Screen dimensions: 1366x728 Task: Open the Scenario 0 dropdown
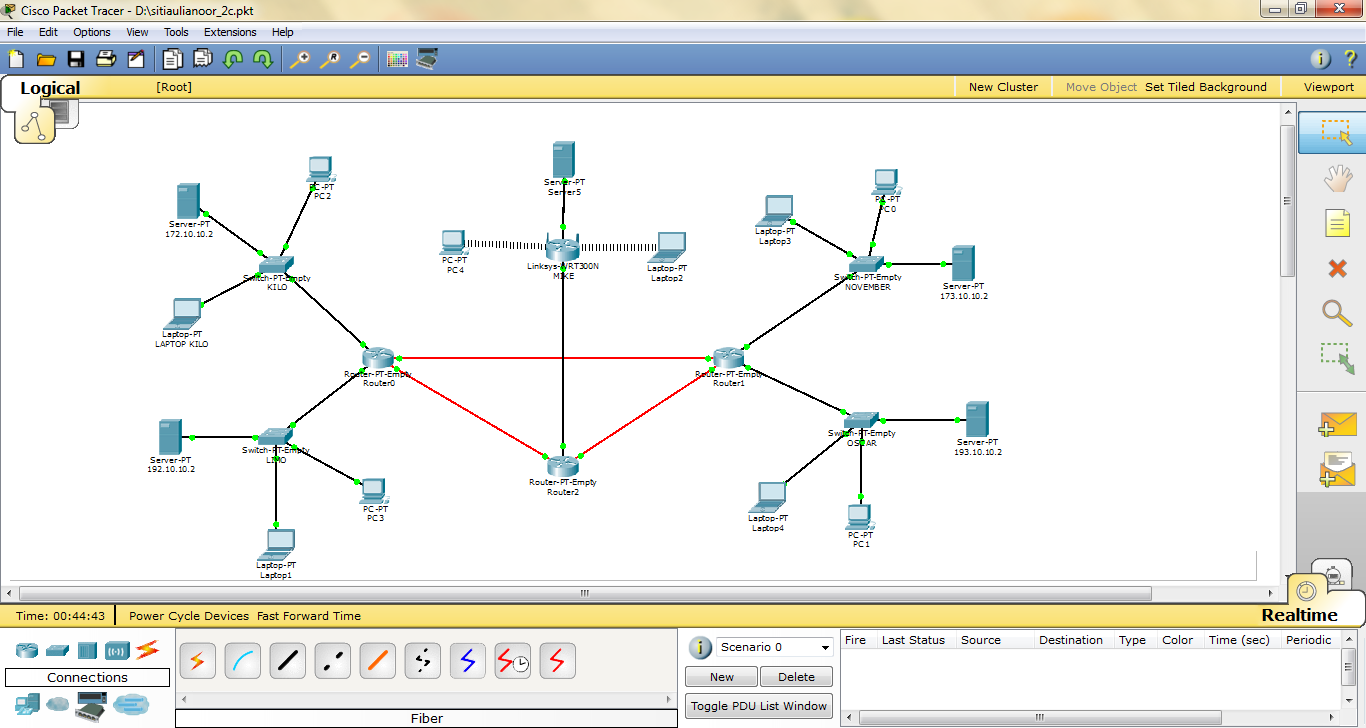point(775,647)
